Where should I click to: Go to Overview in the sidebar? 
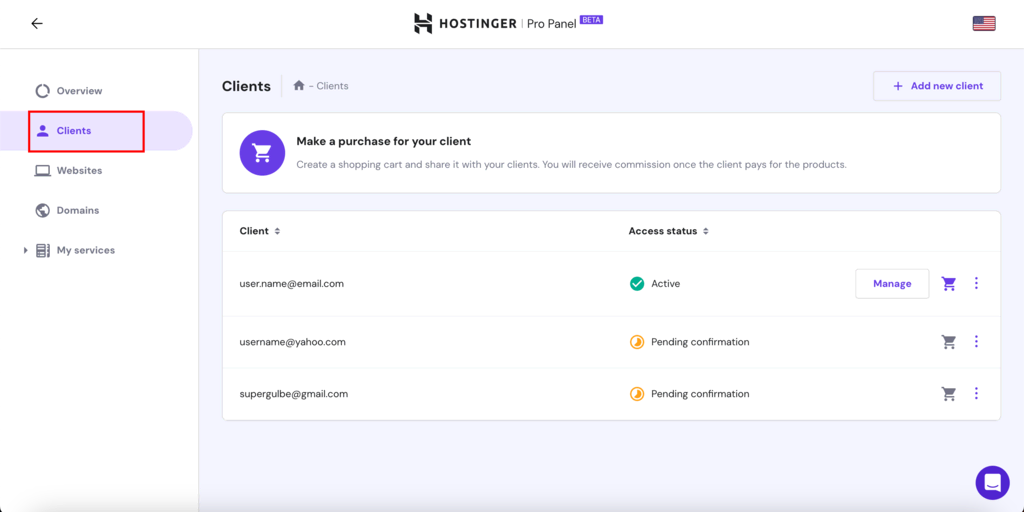coord(78,91)
